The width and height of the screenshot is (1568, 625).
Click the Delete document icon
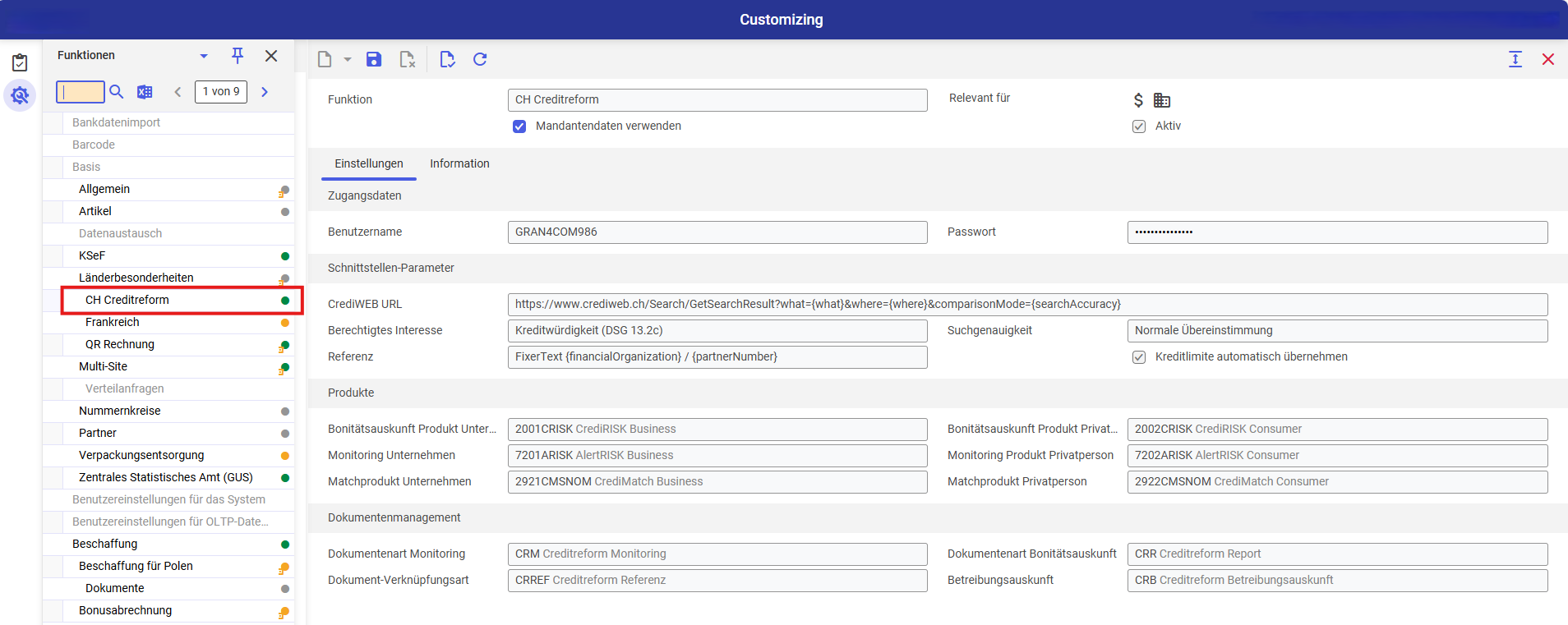coord(407,59)
